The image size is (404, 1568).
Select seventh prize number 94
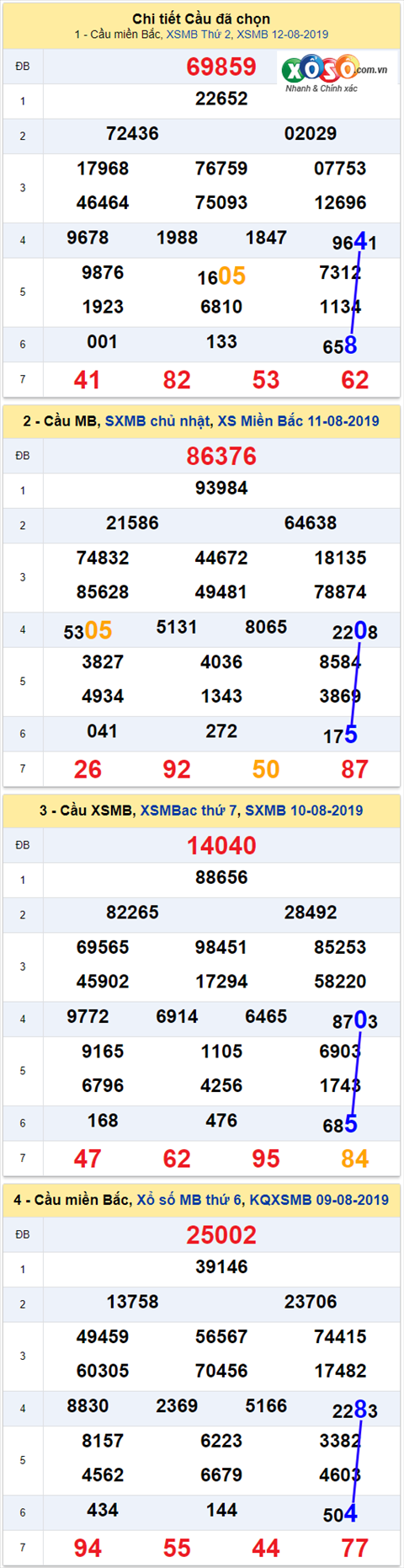(88, 1548)
